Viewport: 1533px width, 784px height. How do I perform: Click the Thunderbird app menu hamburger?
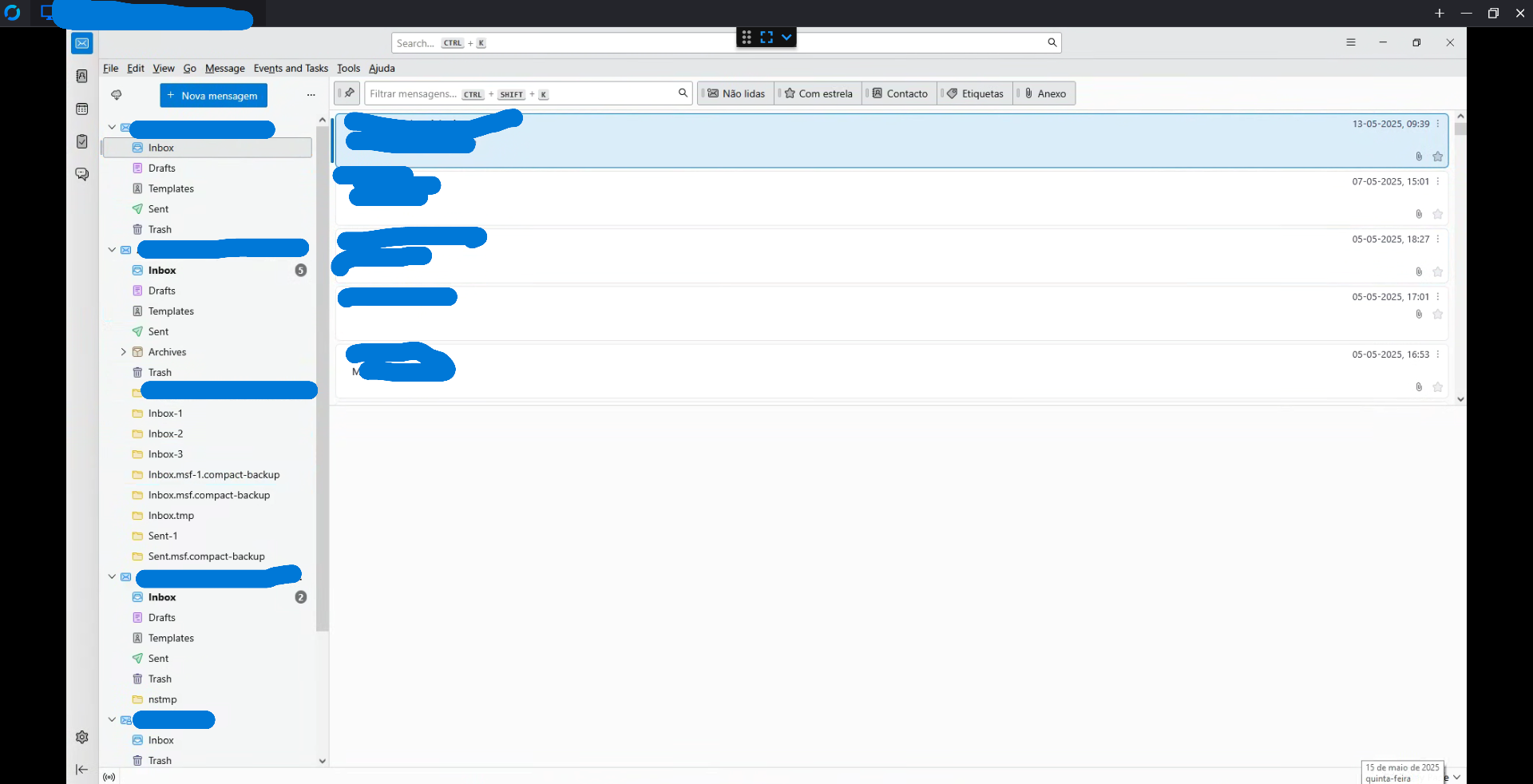pyautogui.click(x=1351, y=42)
